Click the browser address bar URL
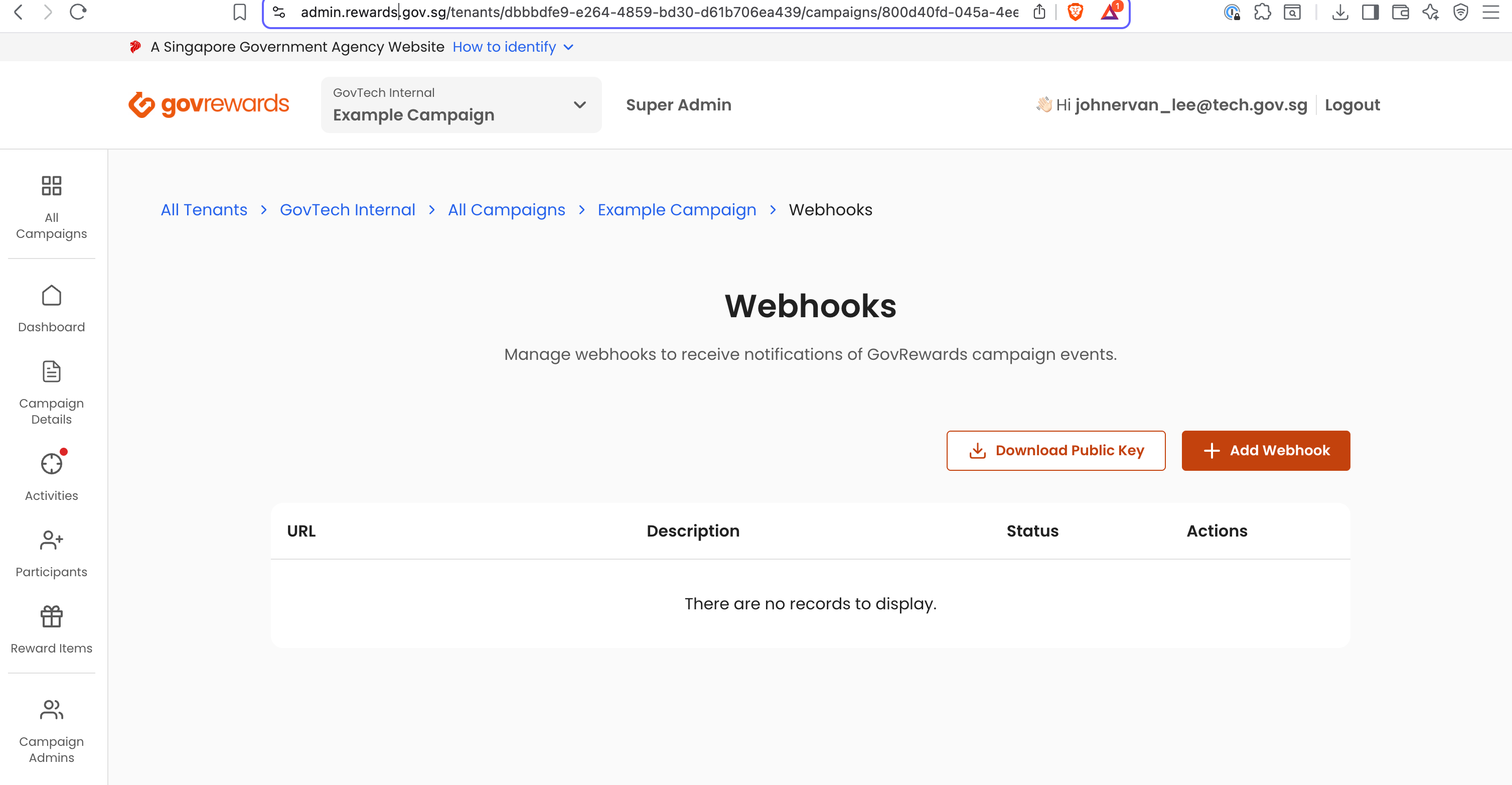The height and width of the screenshot is (785, 1512). [x=659, y=12]
